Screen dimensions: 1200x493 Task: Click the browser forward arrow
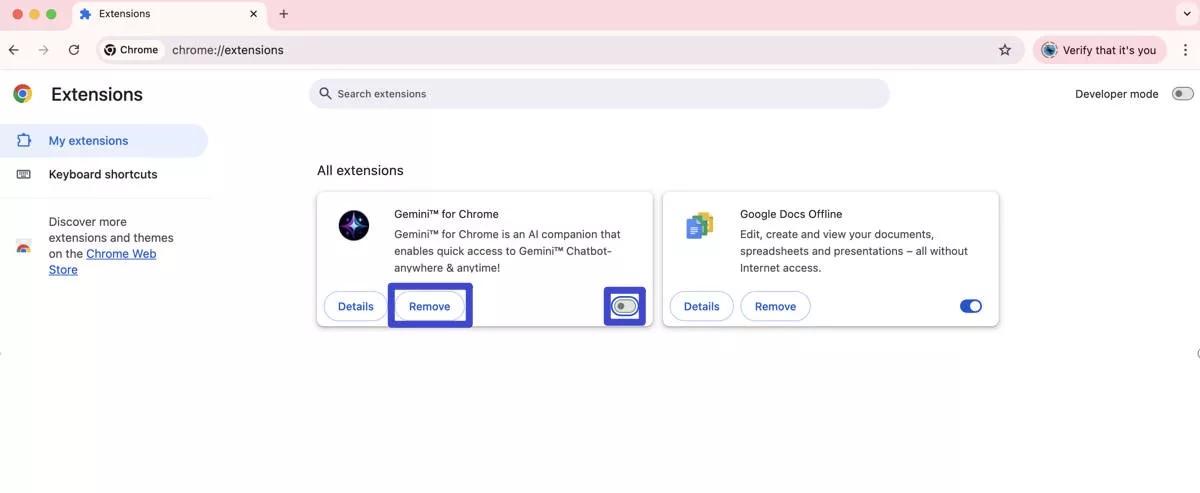click(43, 50)
